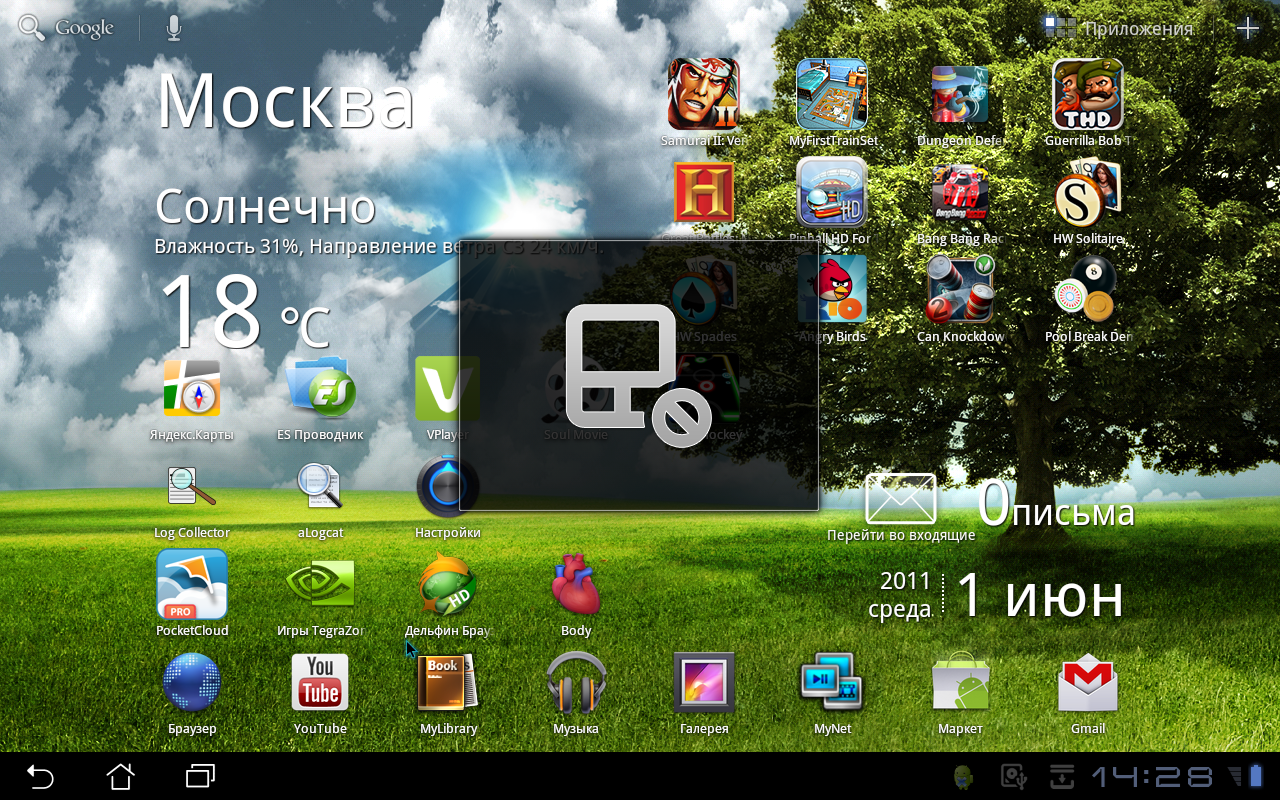Open the Angry Birds game
Viewport: 1280px width, 800px height.
click(832, 291)
